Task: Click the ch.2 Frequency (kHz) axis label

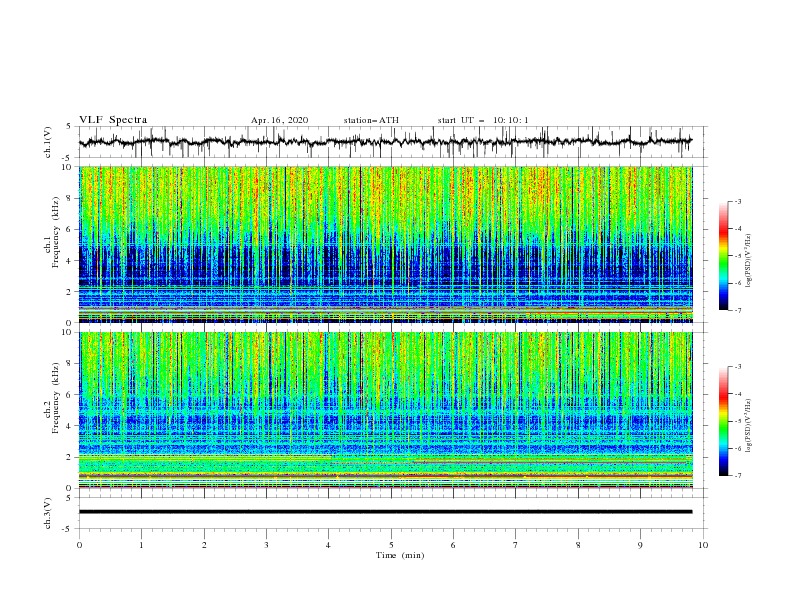Action: click(52, 398)
